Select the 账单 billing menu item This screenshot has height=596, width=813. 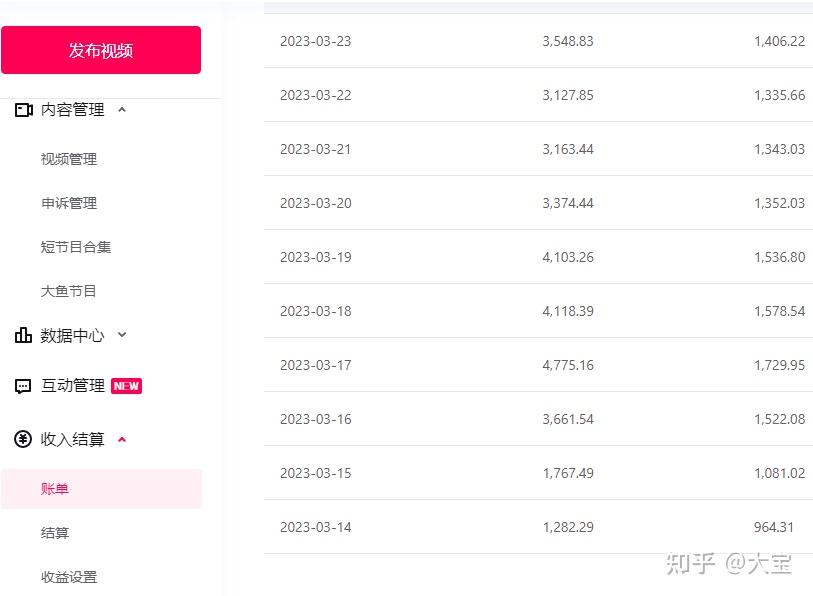(x=55, y=489)
